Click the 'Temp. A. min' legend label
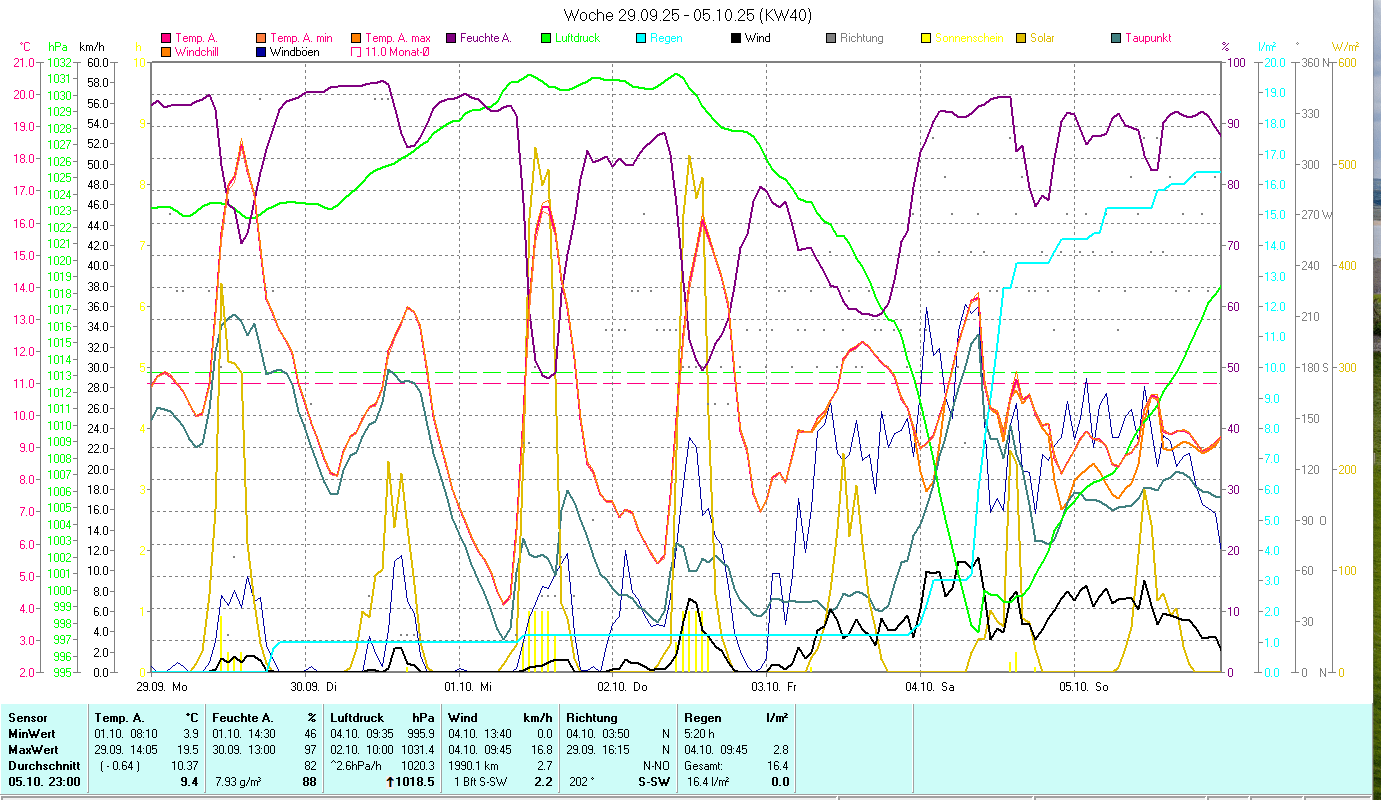 point(301,38)
